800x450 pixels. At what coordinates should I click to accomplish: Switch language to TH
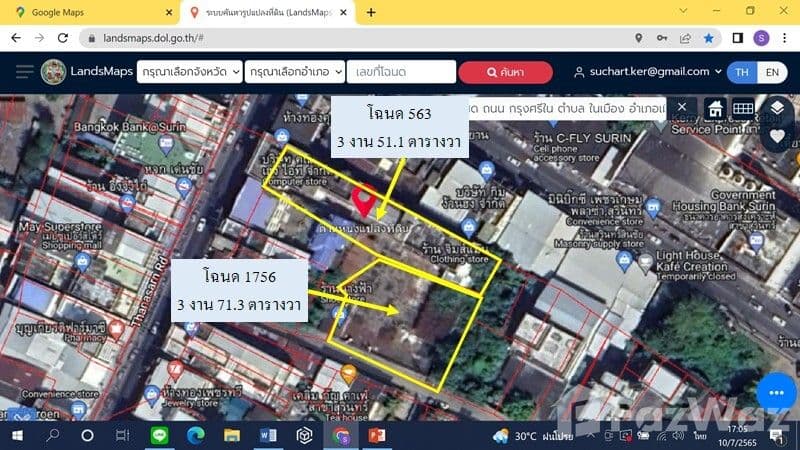(x=742, y=72)
